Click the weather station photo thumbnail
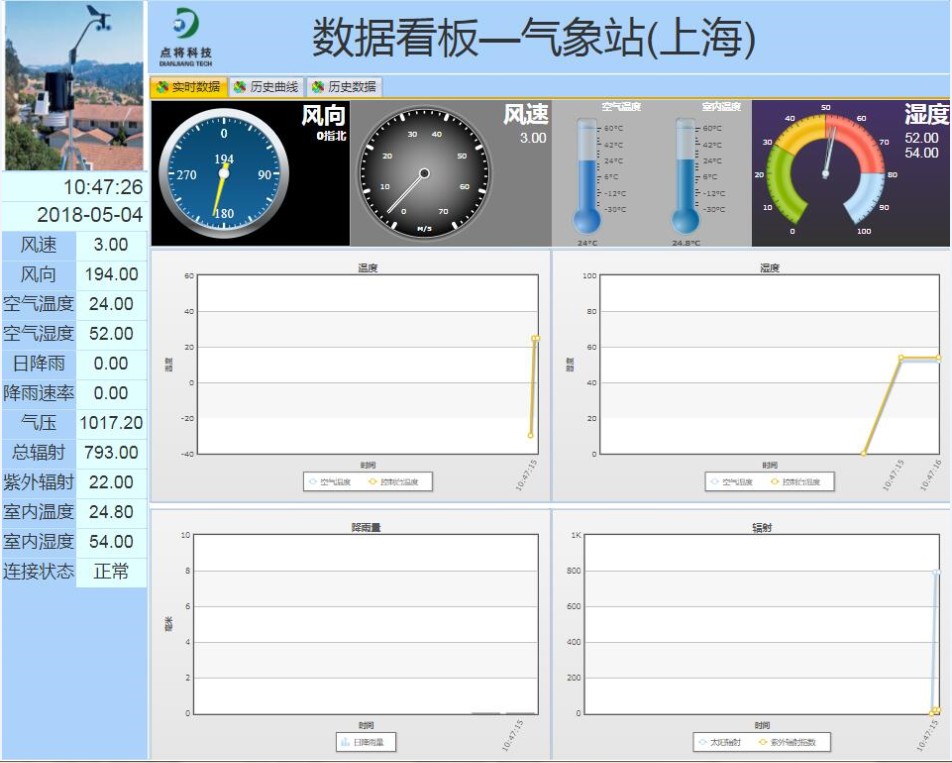 point(74,86)
